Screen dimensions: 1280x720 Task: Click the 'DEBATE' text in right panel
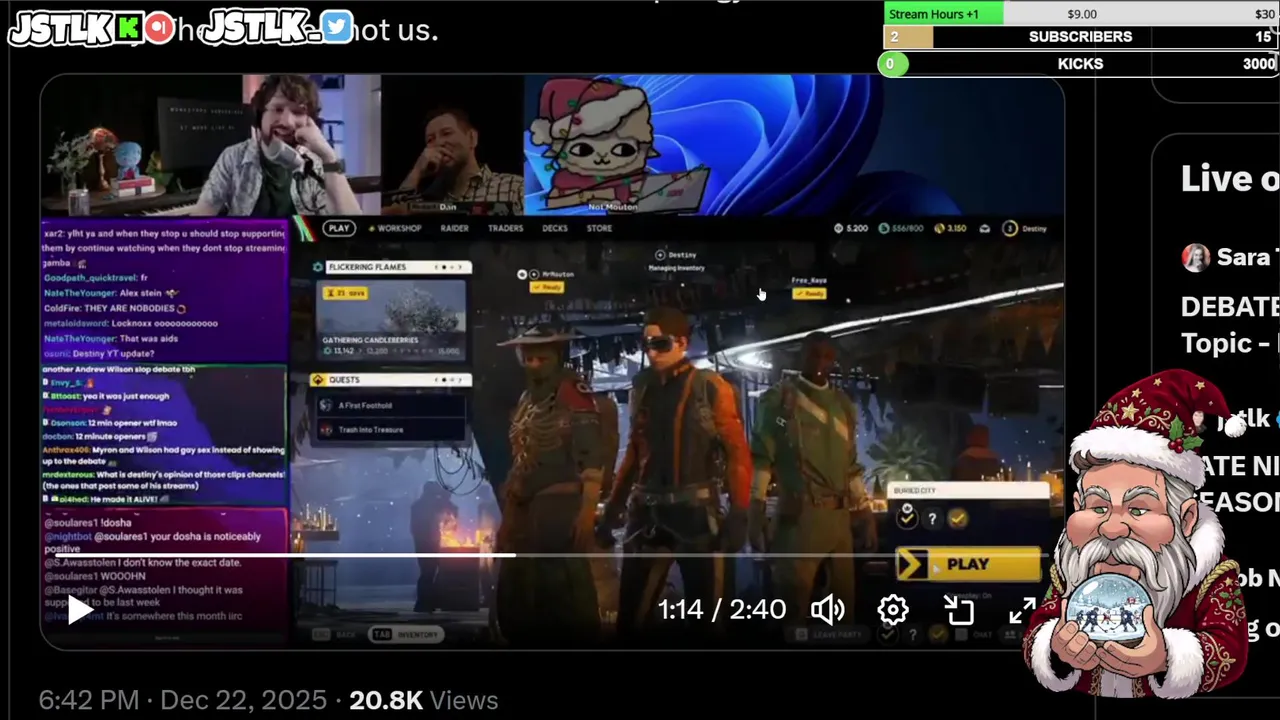(x=1229, y=307)
